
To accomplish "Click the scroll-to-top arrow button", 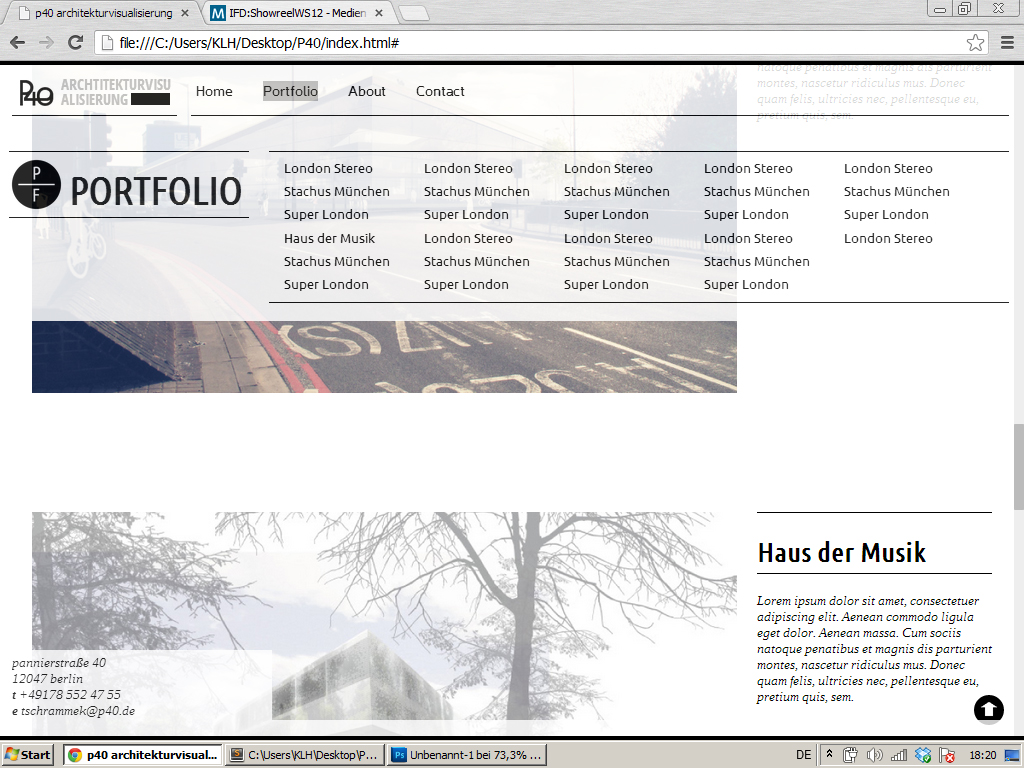I will tap(988, 709).
